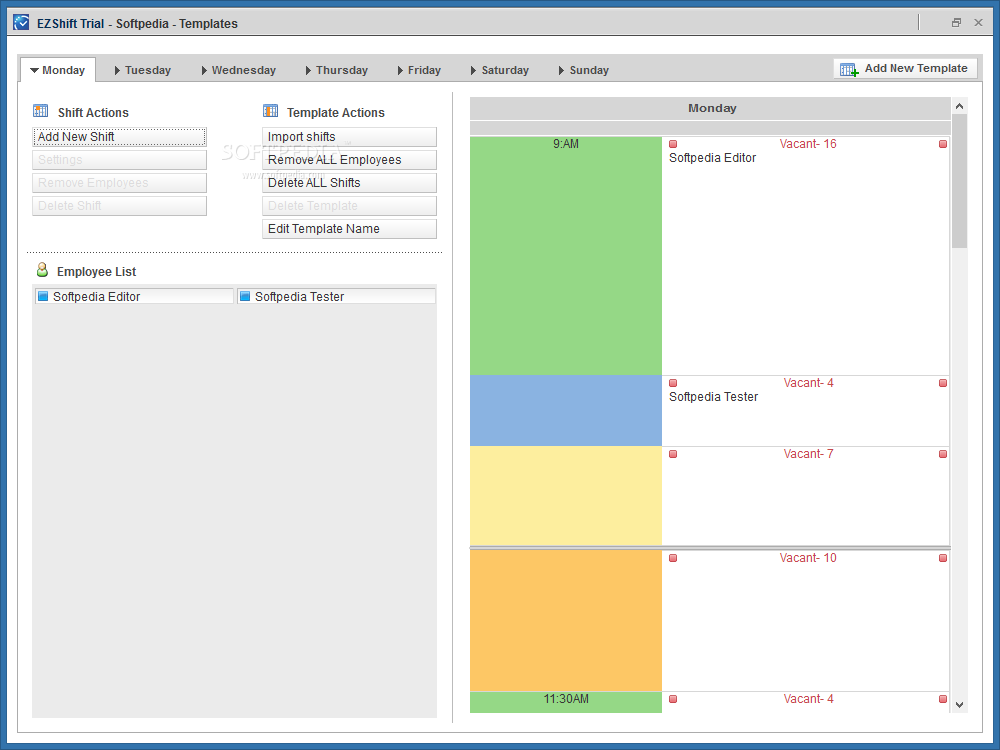The height and width of the screenshot is (750, 1000).
Task: Select the green 9:AM shift block
Action: tap(566, 256)
